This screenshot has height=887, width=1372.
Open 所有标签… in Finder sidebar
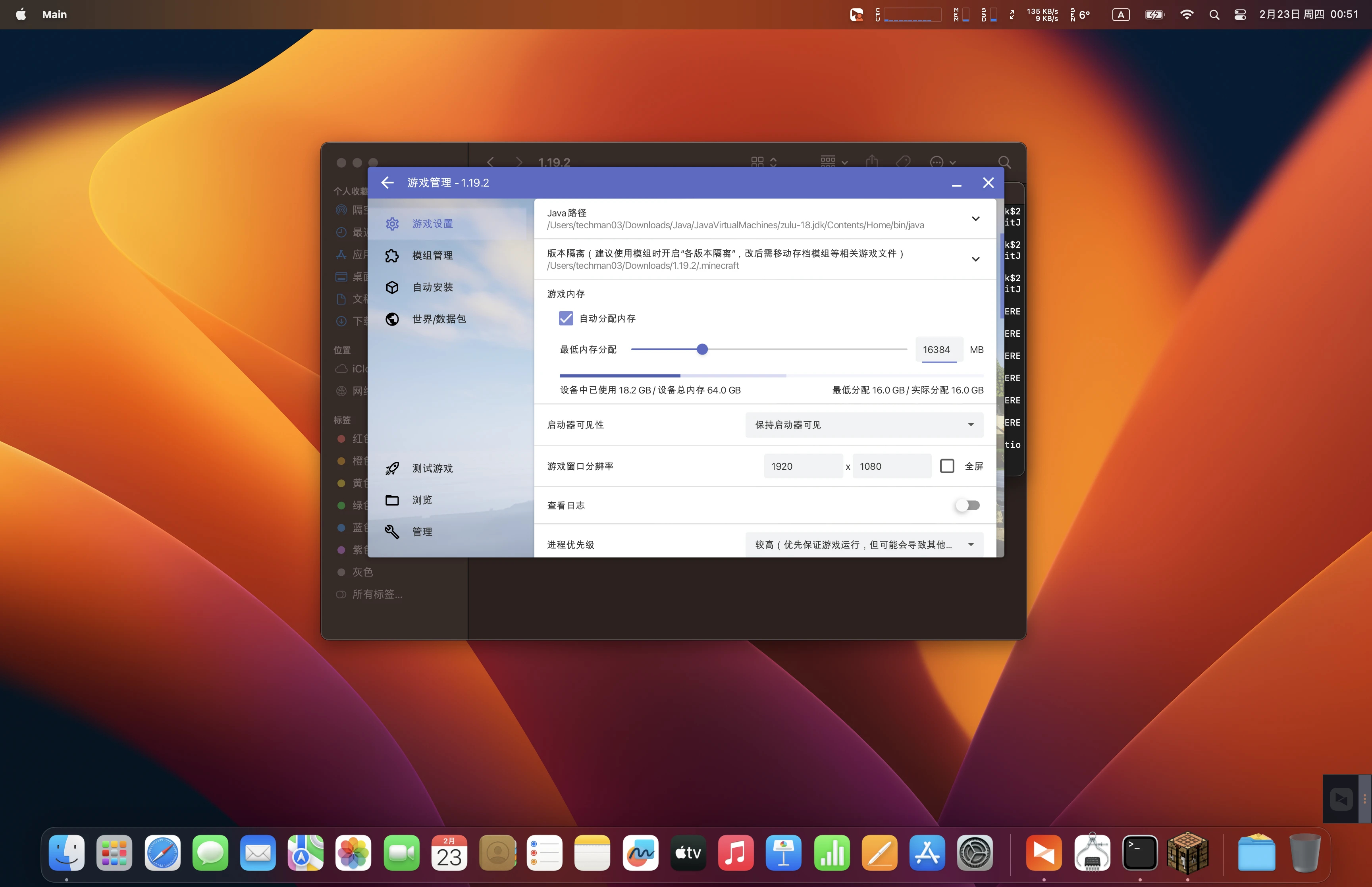(x=377, y=594)
